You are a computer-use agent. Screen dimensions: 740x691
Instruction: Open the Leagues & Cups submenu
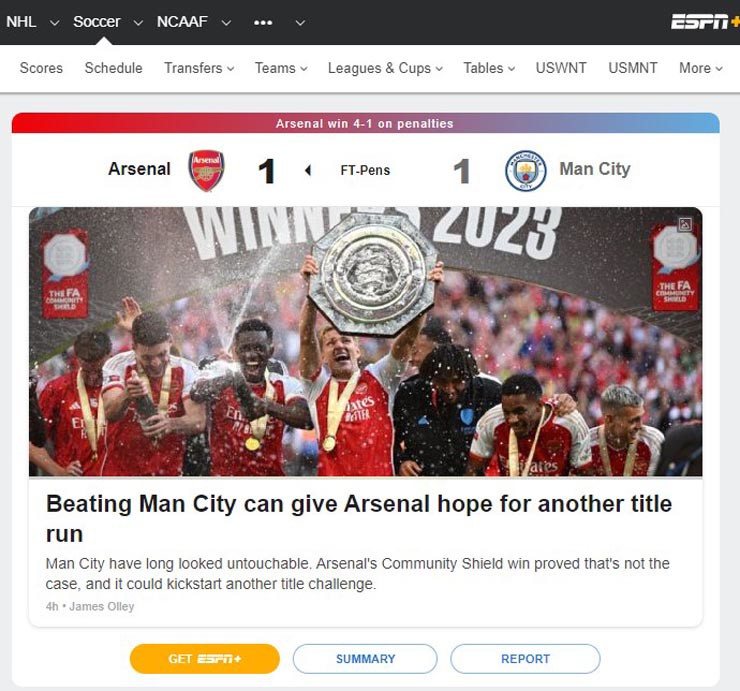(x=385, y=68)
